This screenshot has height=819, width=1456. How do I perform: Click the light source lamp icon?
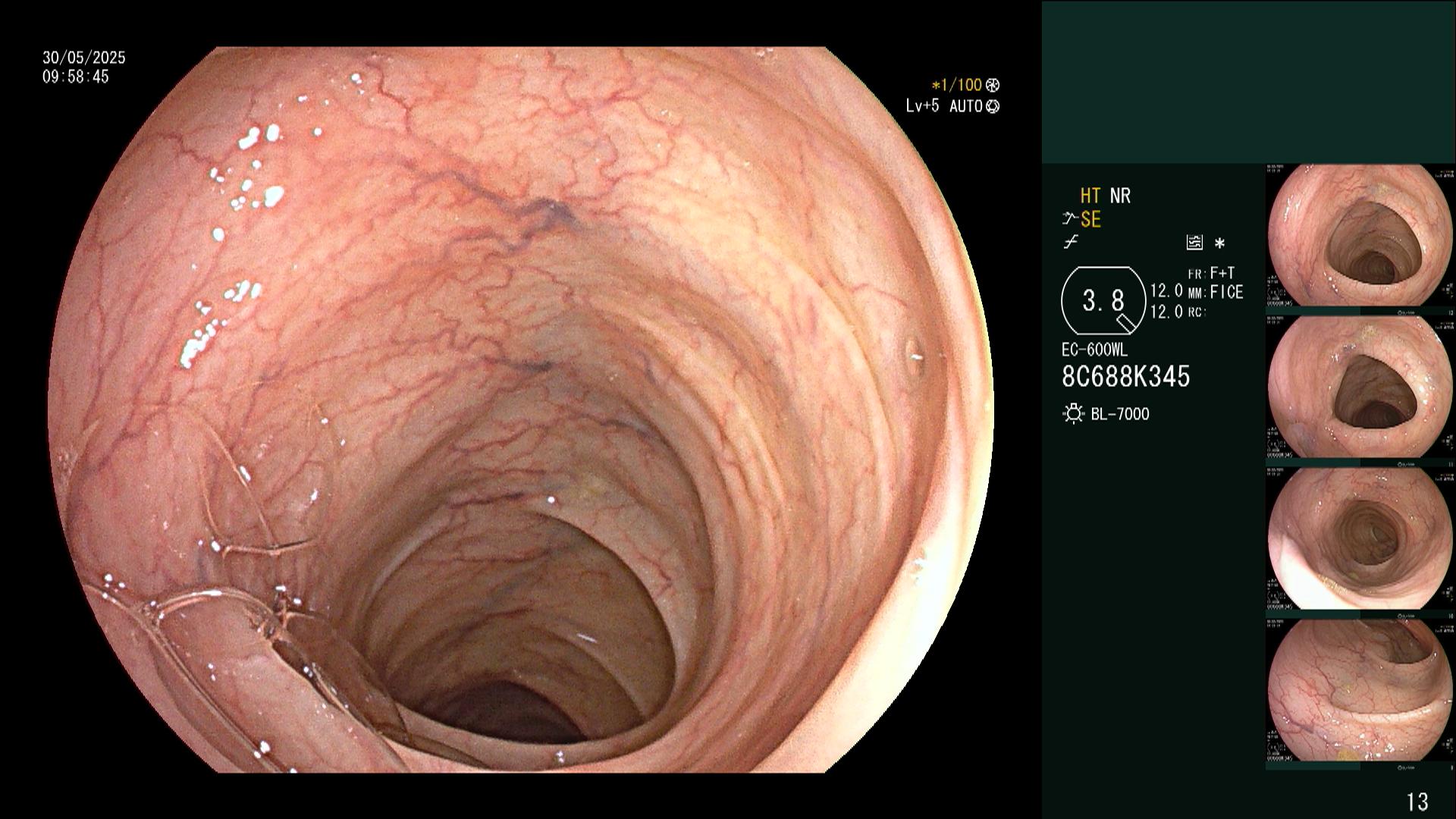click(1074, 414)
